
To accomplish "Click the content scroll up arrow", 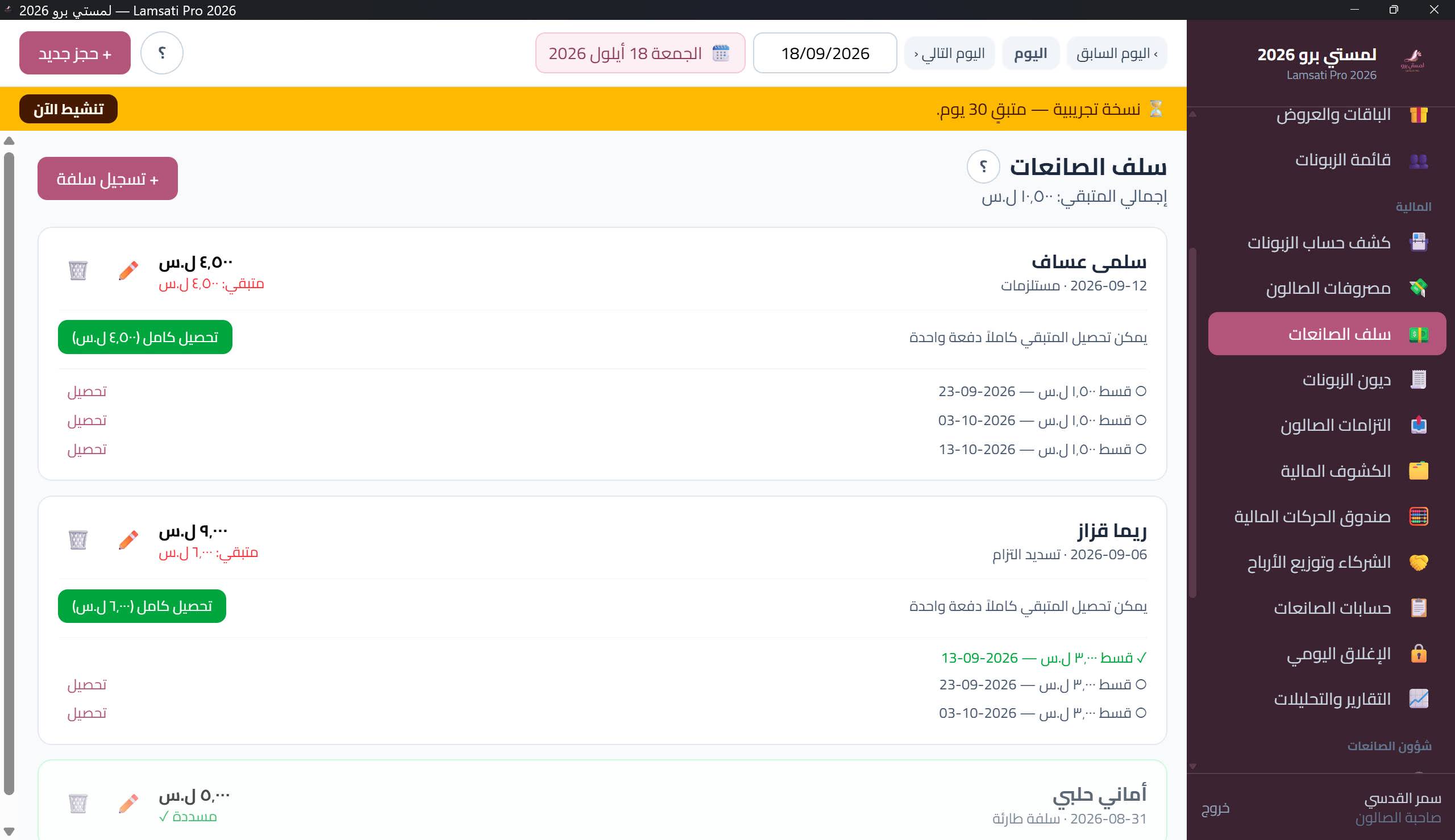I will pyautogui.click(x=9, y=141).
